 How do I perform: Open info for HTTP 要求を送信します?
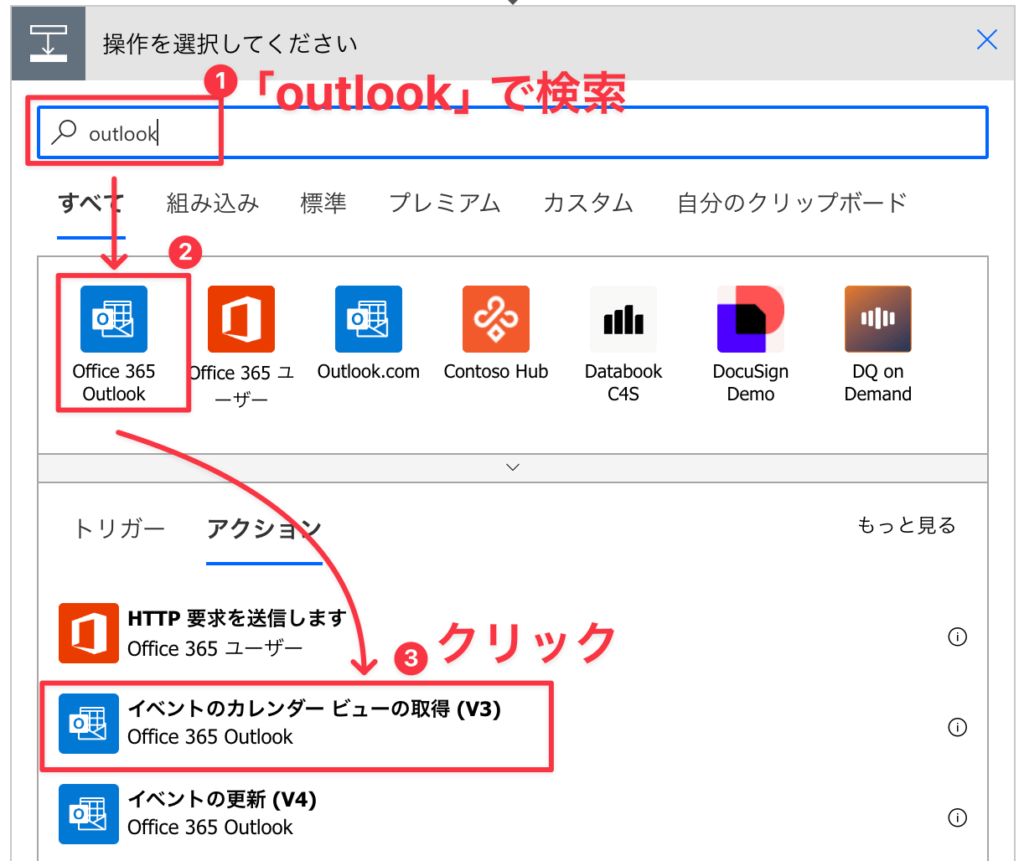pos(957,636)
